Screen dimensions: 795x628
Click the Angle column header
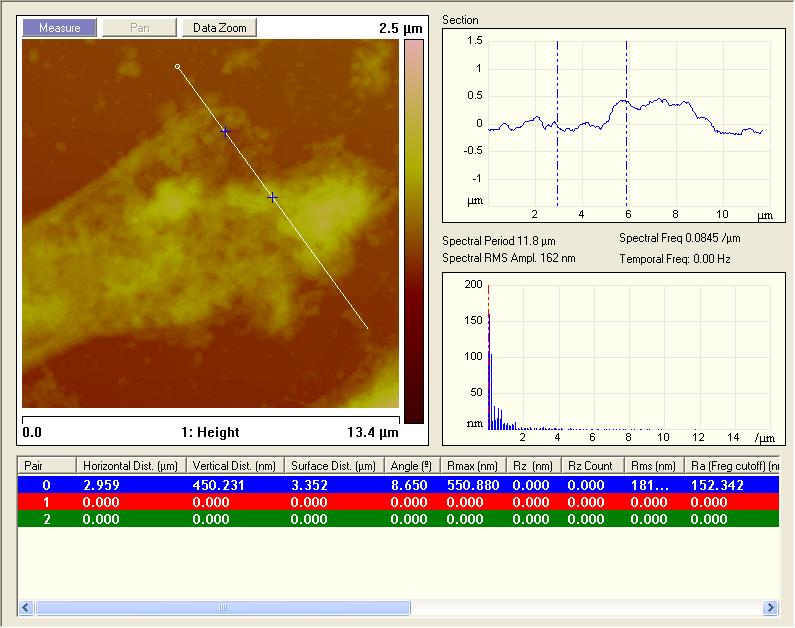tap(412, 466)
